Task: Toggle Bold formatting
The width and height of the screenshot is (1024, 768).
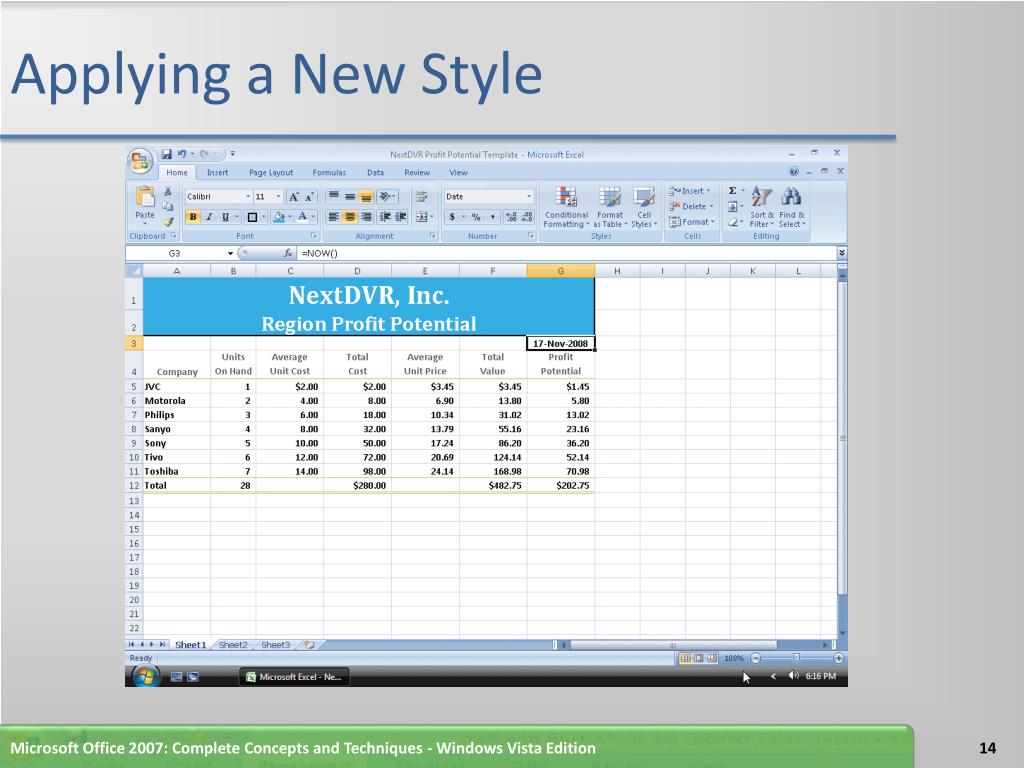Action: [x=193, y=217]
